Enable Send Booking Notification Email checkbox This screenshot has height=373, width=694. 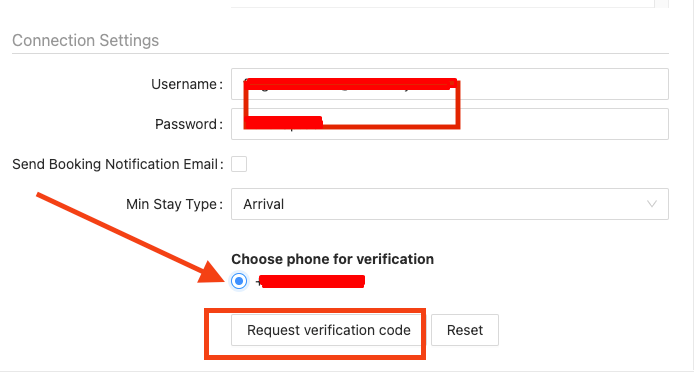[239, 164]
